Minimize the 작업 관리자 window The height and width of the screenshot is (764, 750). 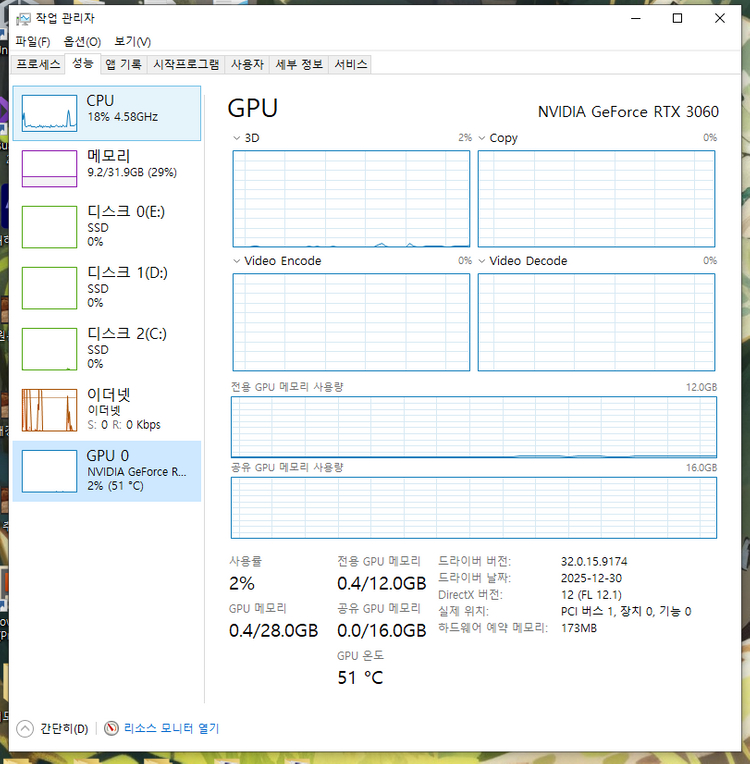pyautogui.click(x=635, y=19)
